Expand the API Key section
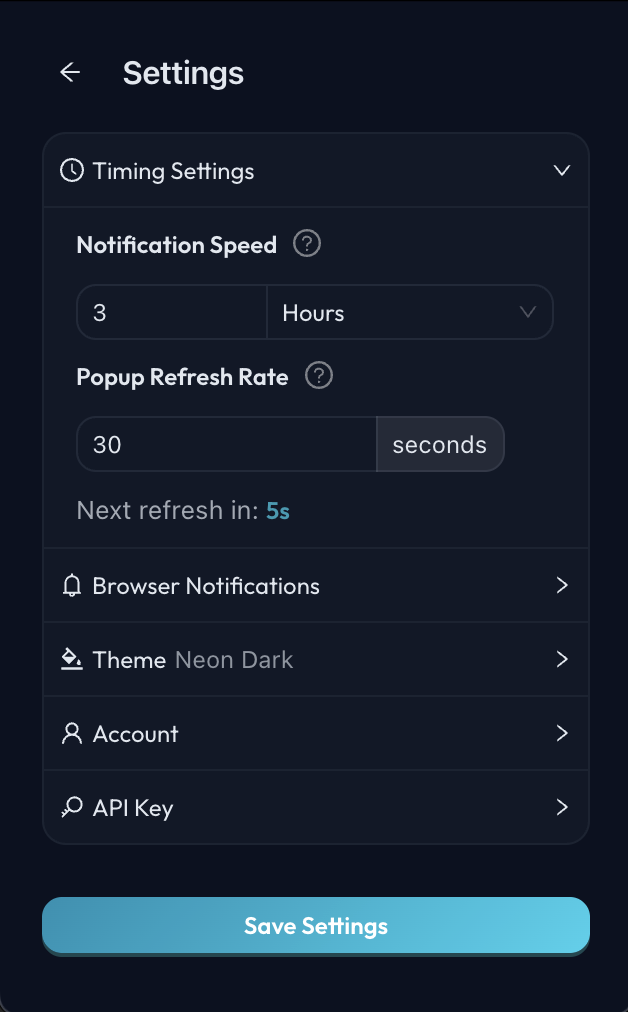 click(x=561, y=807)
